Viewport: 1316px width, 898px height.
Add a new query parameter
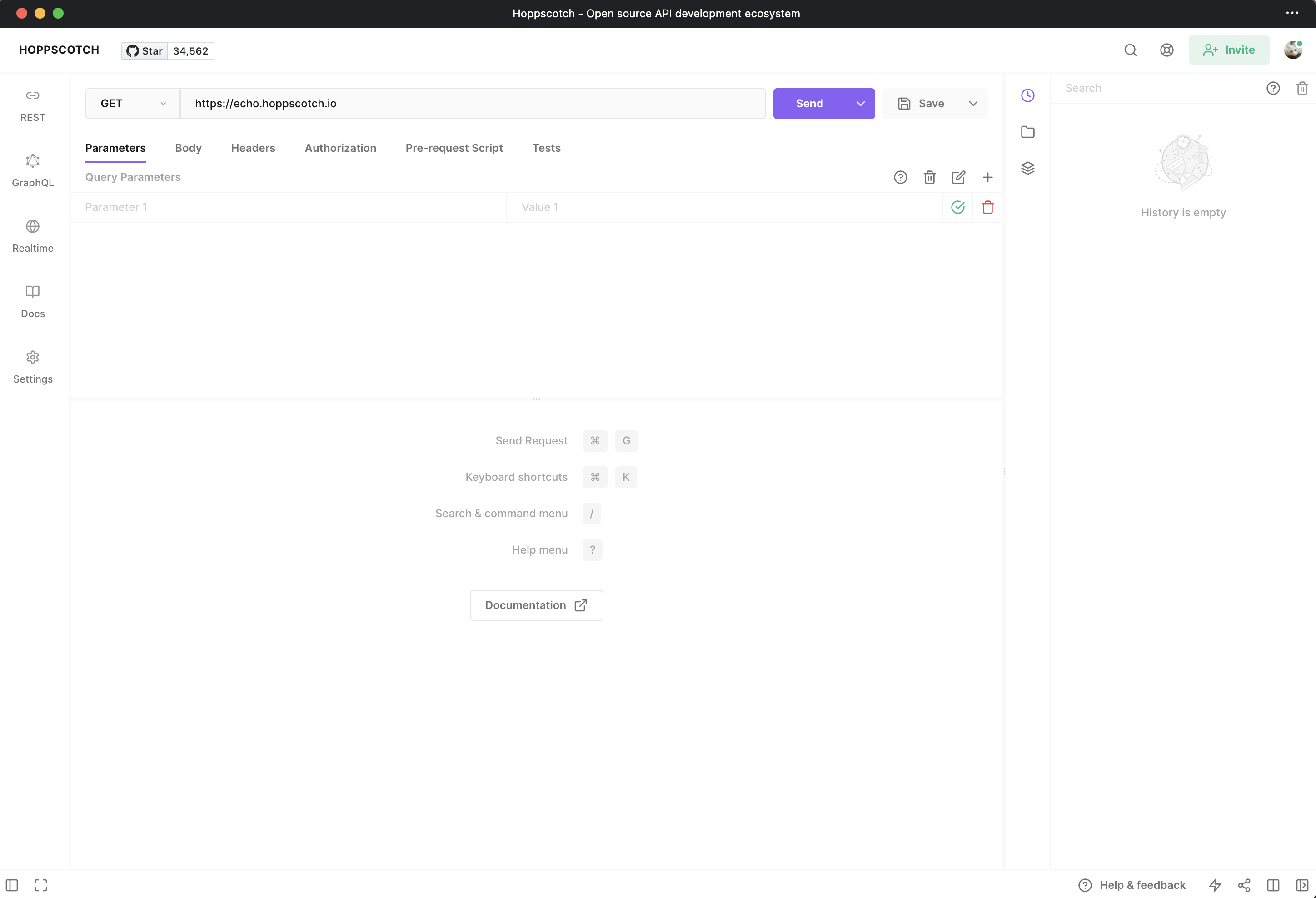987,177
